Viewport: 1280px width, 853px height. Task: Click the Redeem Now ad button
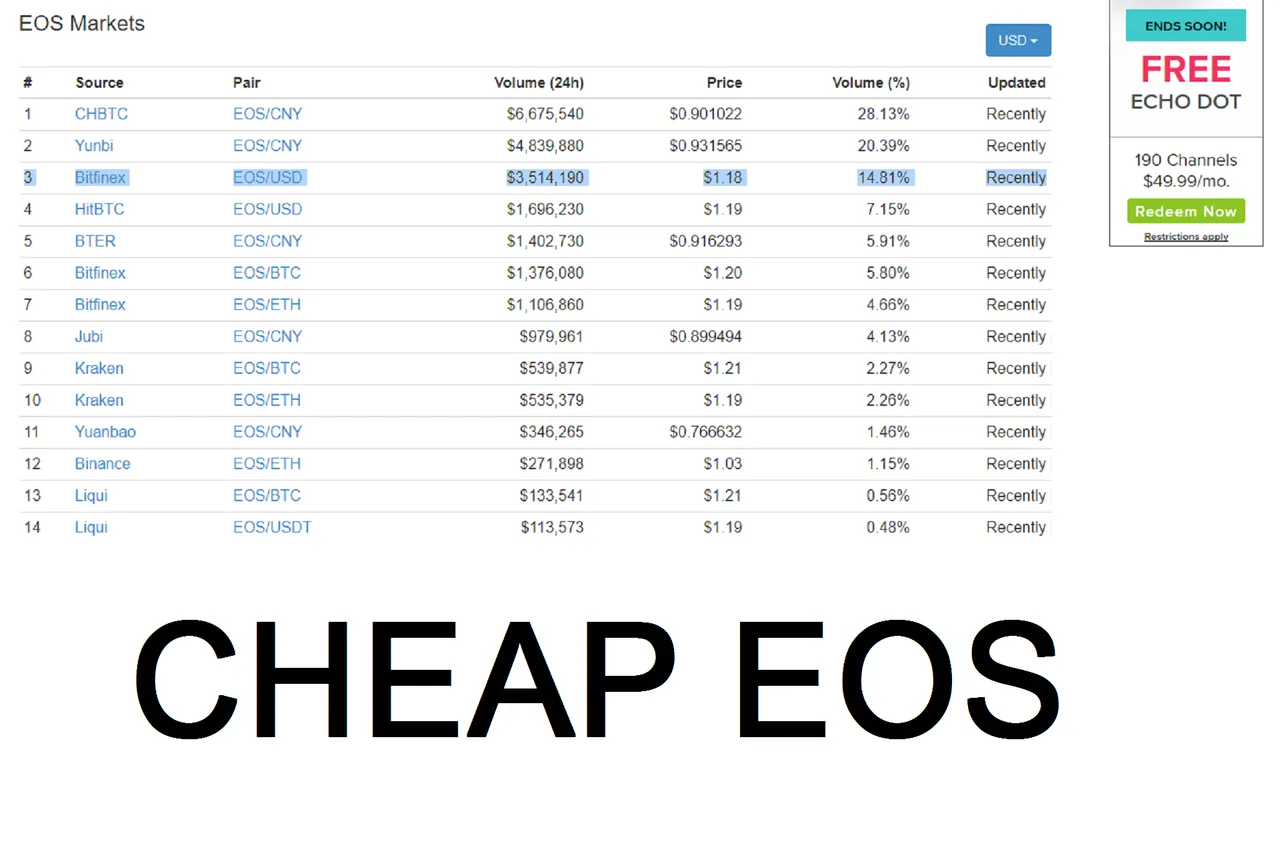pyautogui.click(x=1186, y=211)
